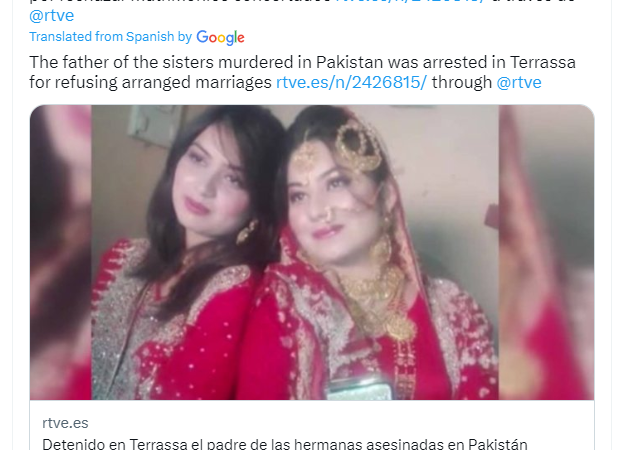
Task: Click the Google logo in the translation credit
Action: (x=220, y=37)
